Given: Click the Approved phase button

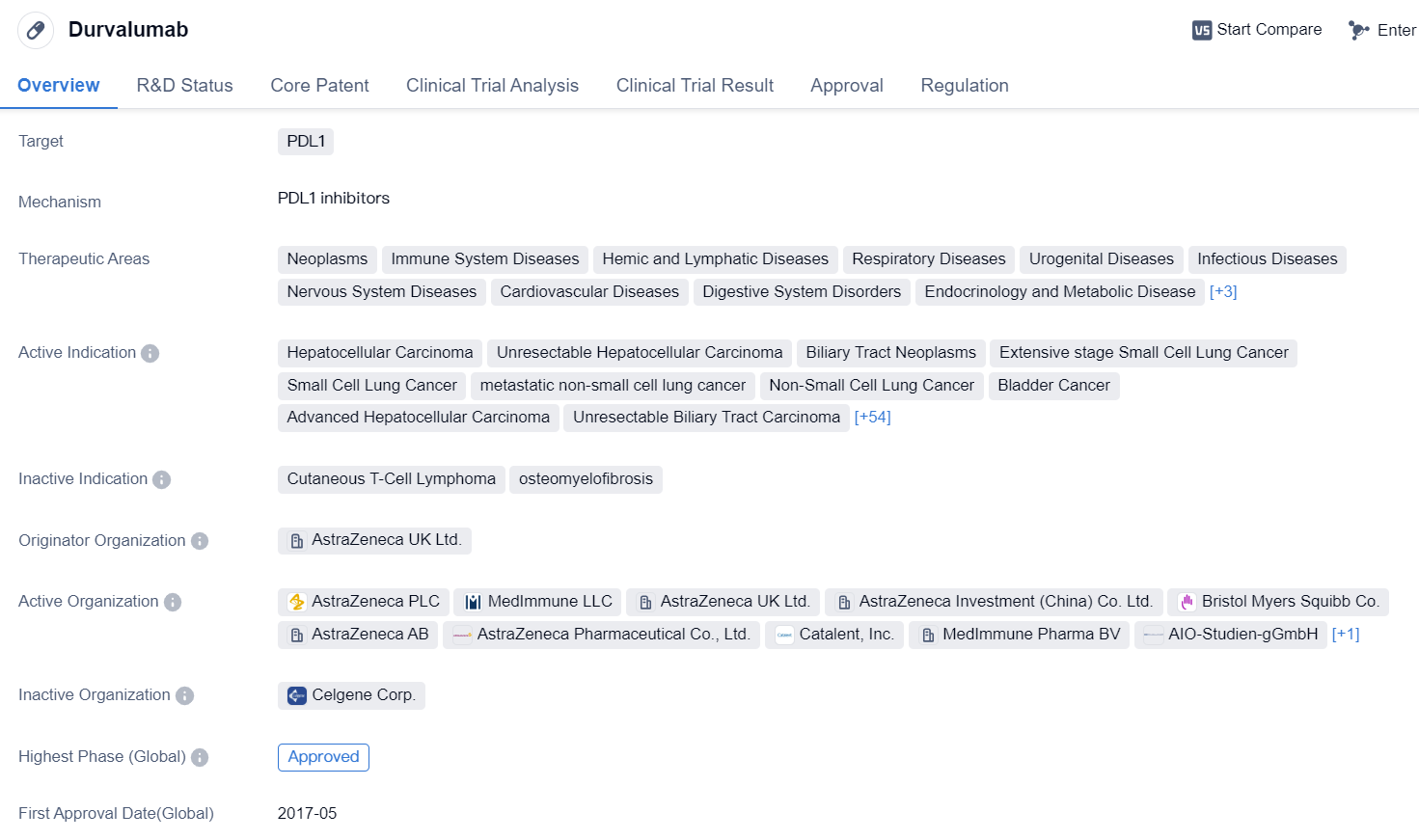Looking at the screenshot, I should (x=323, y=757).
